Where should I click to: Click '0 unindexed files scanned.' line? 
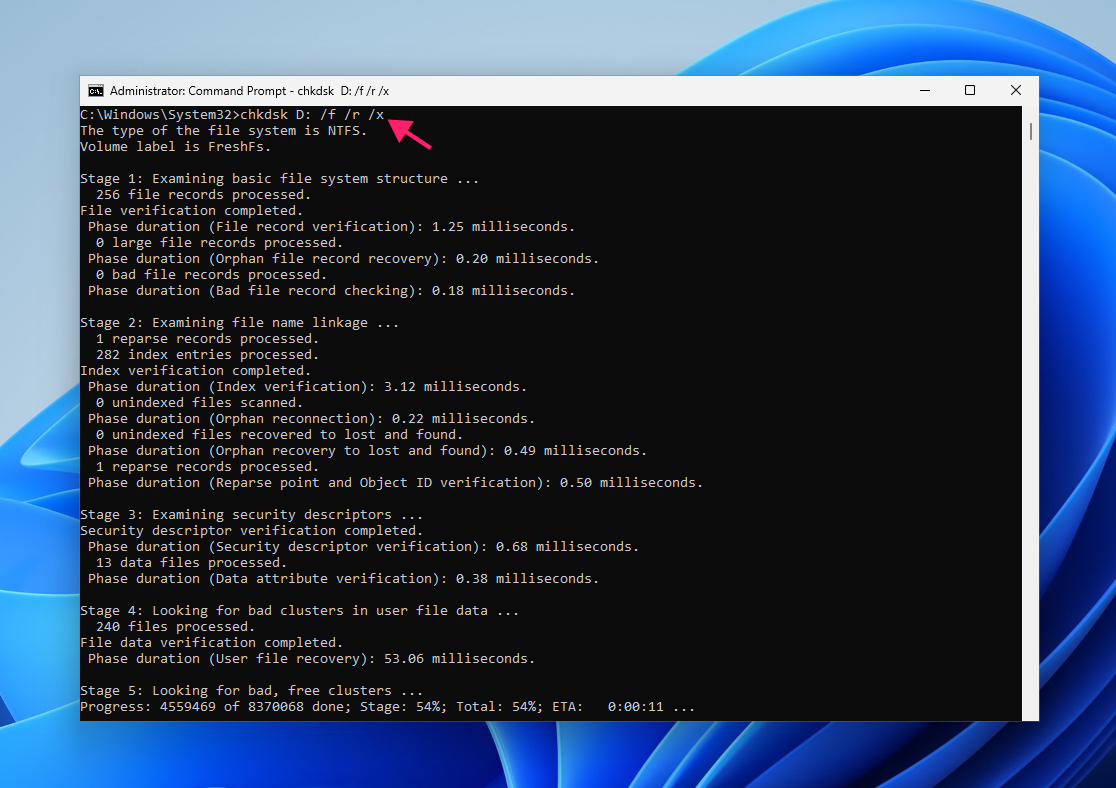tap(199, 403)
